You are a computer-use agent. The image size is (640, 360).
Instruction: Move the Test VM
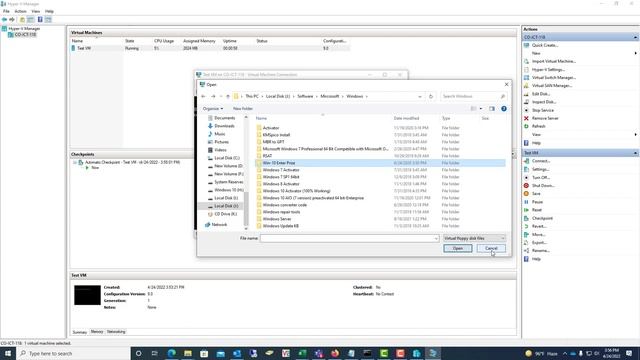pyautogui.click(x=538, y=235)
